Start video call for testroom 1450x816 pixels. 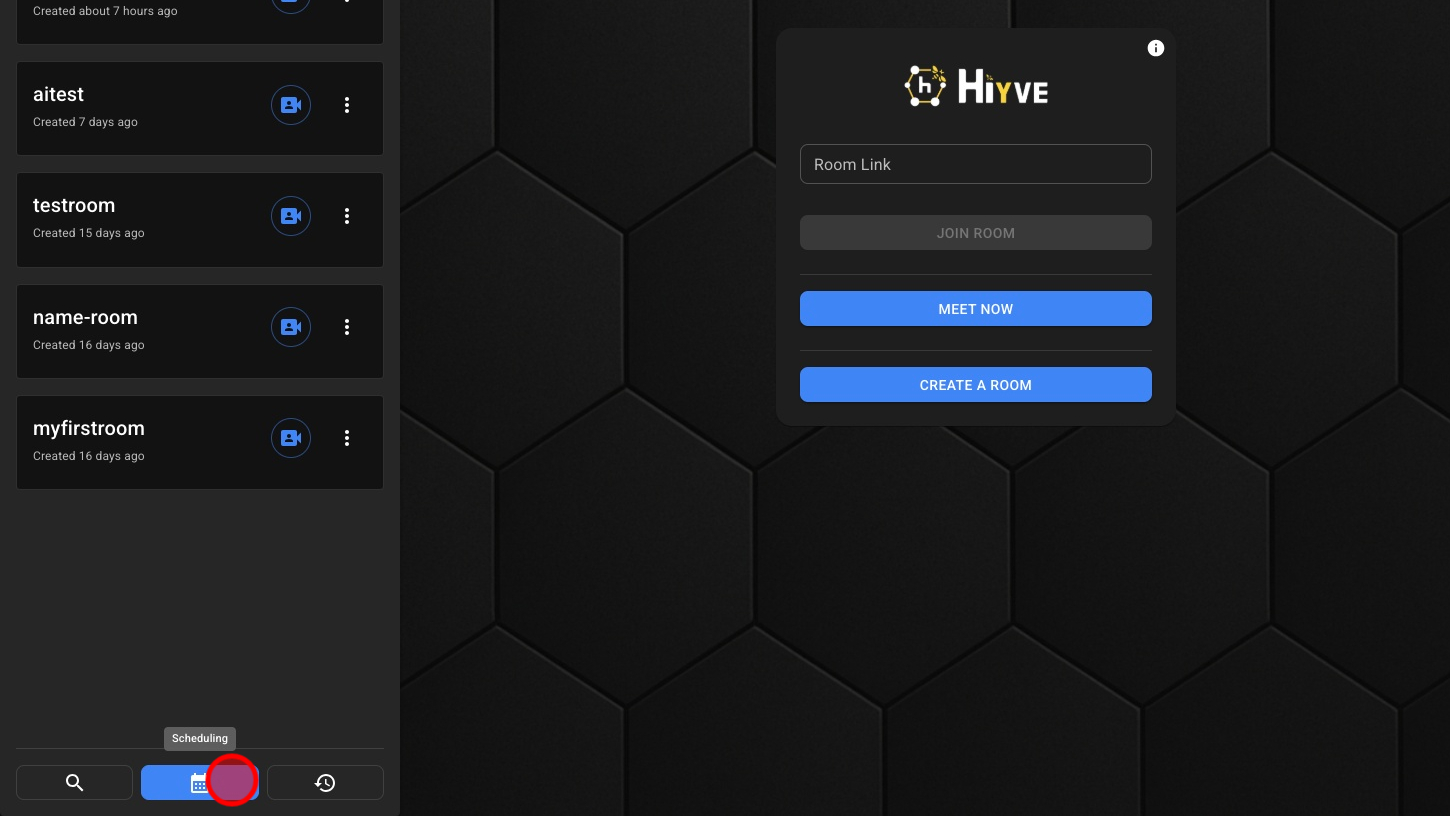pos(291,216)
